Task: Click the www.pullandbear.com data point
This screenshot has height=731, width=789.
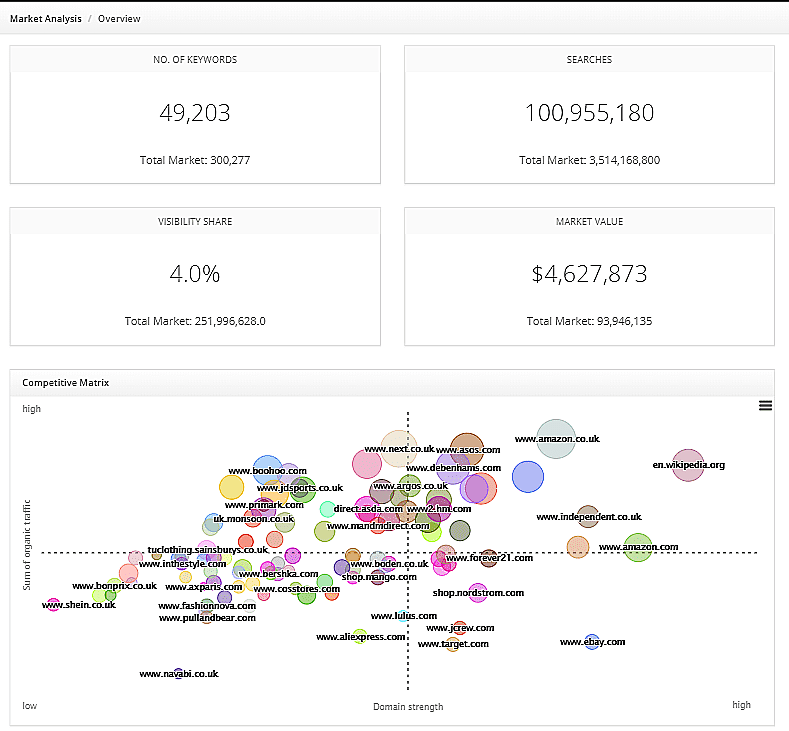Action: click(207, 618)
